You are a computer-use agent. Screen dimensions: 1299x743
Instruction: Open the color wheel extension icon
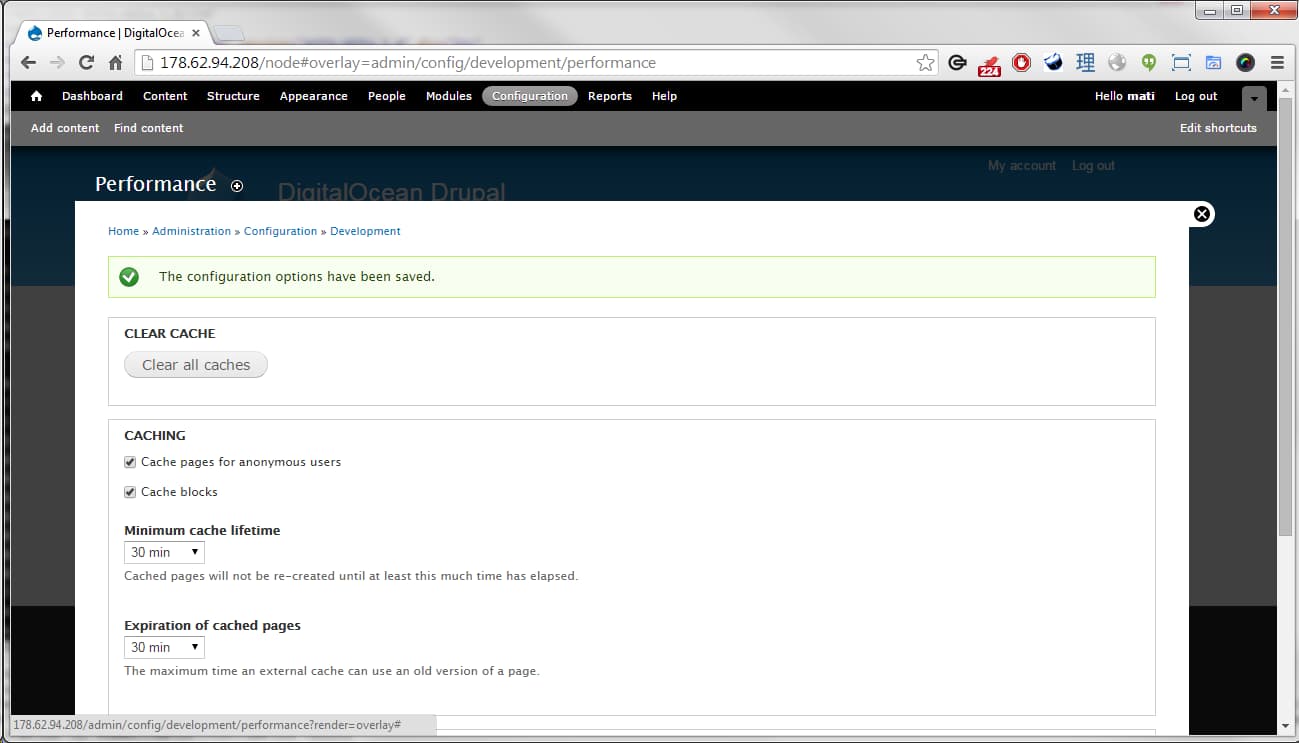[x=1245, y=62]
